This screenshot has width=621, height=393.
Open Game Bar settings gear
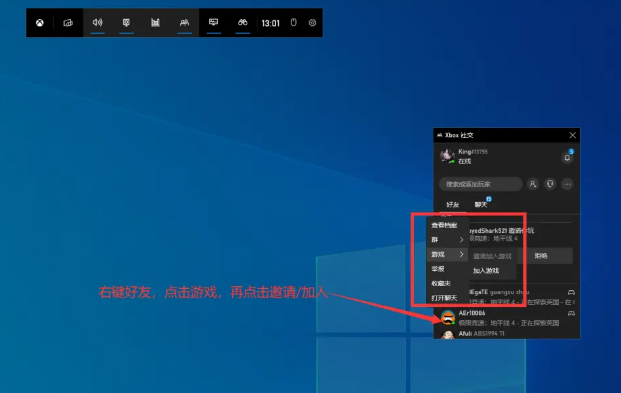click(312, 23)
